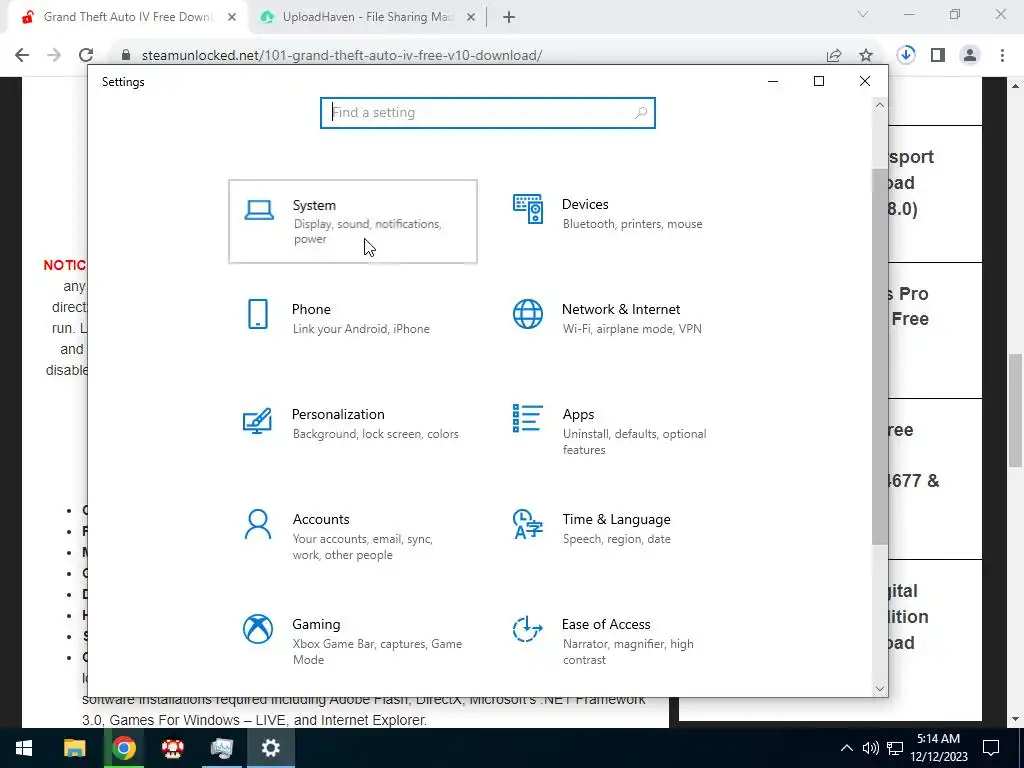Image resolution: width=1024 pixels, height=768 pixels.
Task: Click the site lock icon in address bar
Action: tap(126, 56)
